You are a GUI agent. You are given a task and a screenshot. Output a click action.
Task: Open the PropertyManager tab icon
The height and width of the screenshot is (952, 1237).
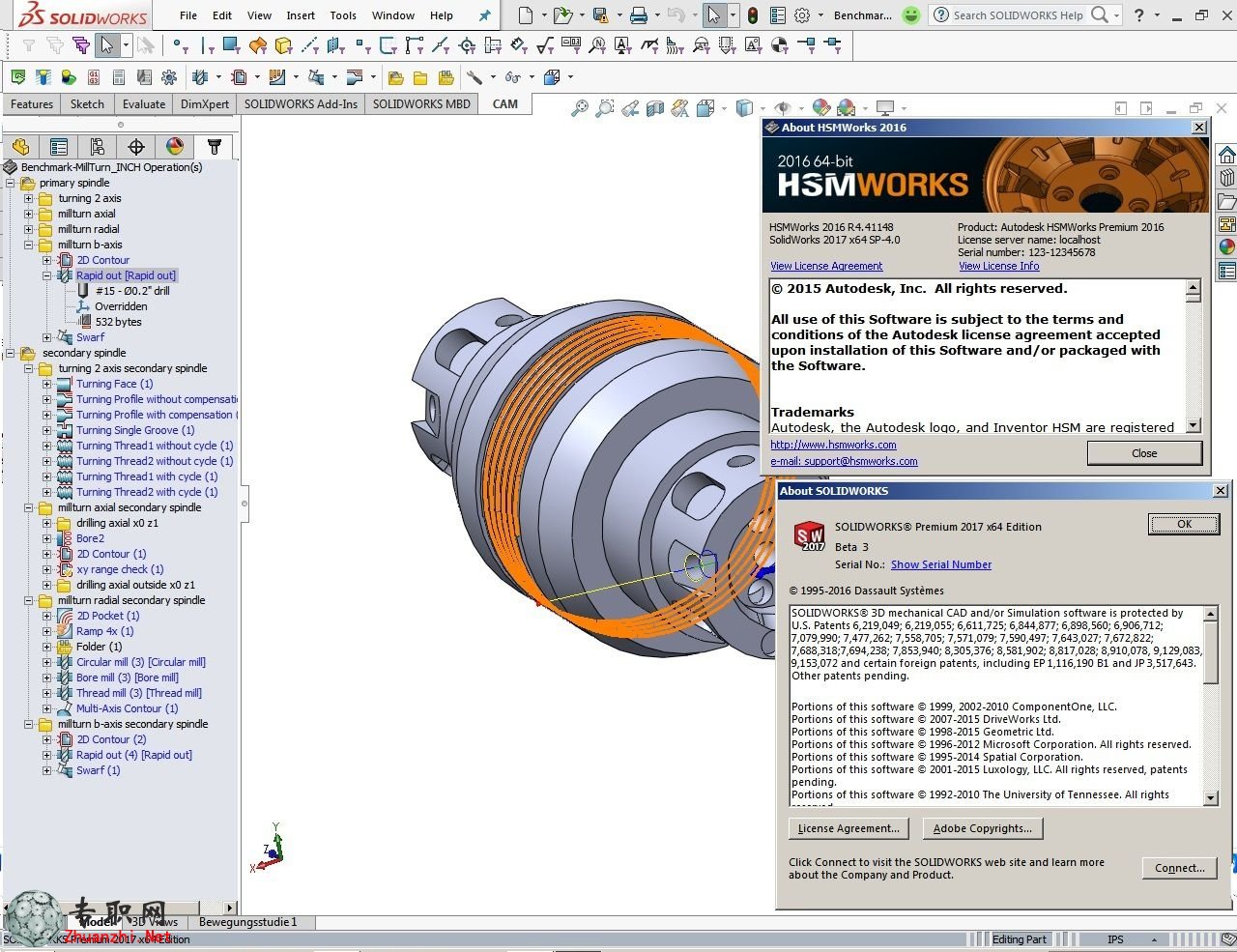point(59,147)
